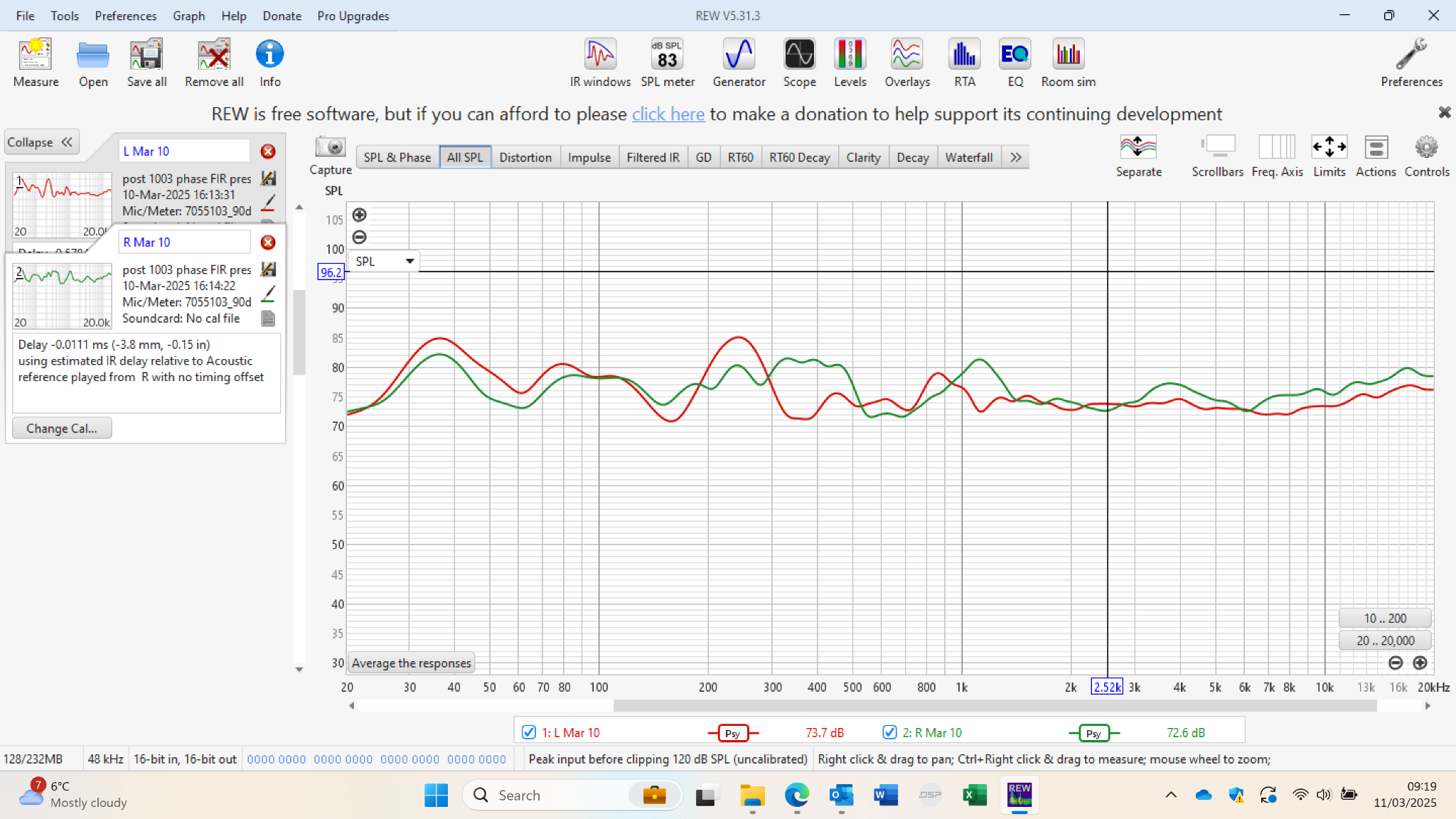Click the Open file icon
This screenshot has height=819, width=1456.
click(93, 63)
